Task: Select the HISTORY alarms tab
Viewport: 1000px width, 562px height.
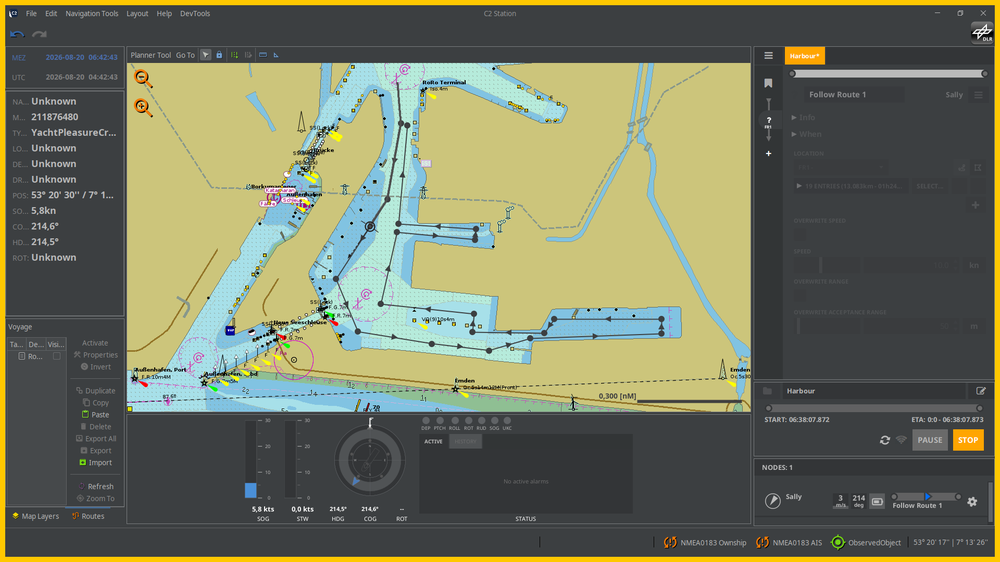Action: tap(466, 441)
